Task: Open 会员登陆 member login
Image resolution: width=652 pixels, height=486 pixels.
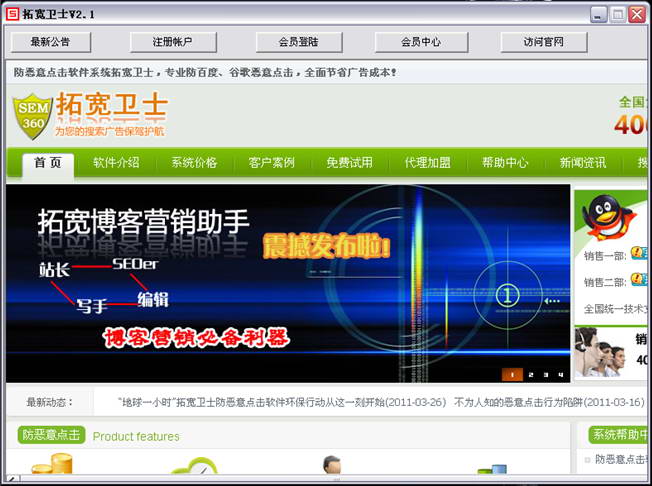Action: point(299,42)
